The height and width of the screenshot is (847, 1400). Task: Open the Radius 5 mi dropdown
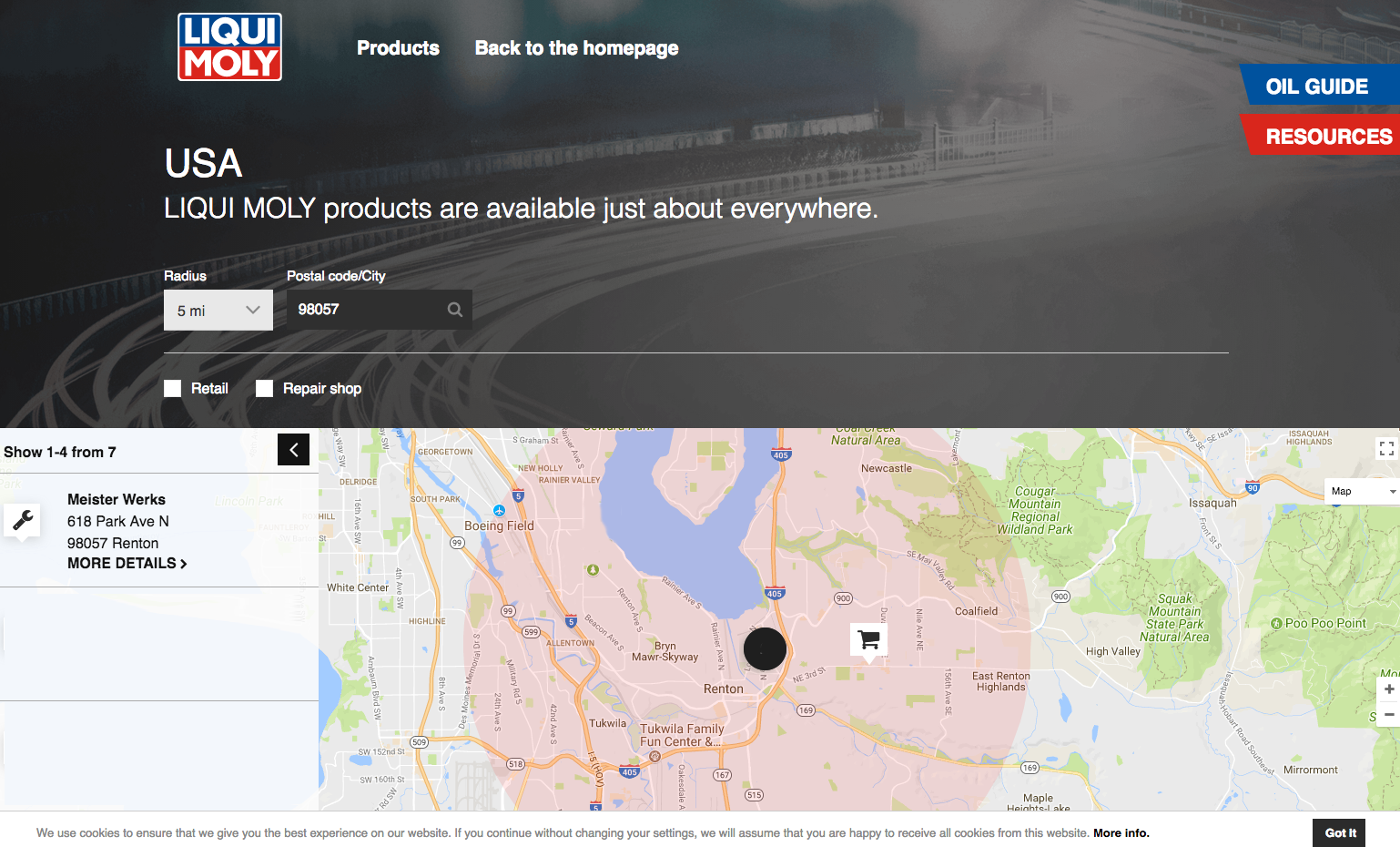point(218,311)
